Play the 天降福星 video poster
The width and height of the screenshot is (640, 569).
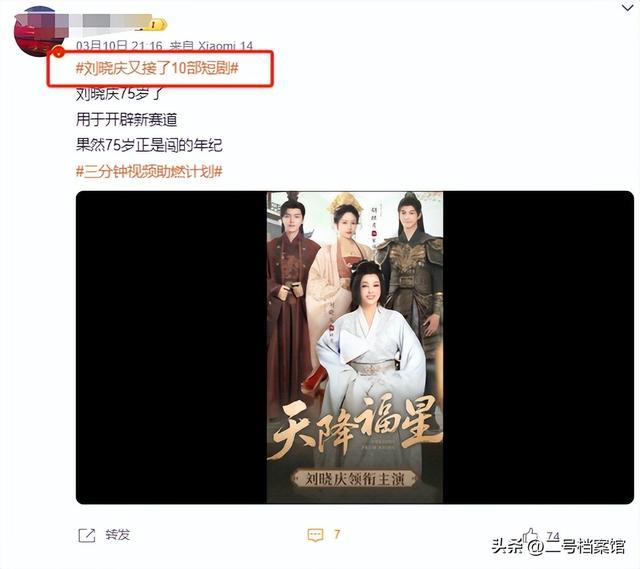tap(355, 347)
